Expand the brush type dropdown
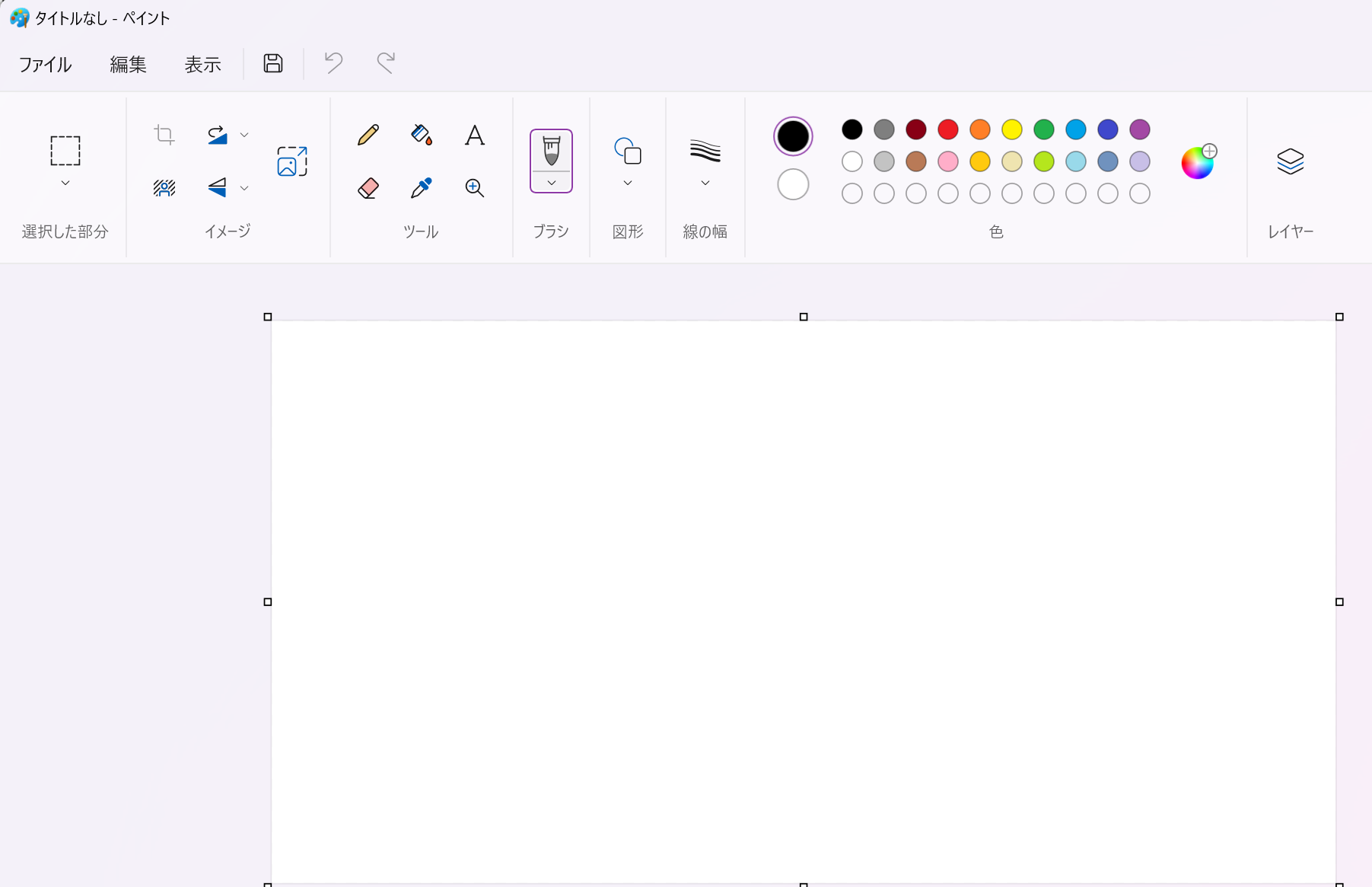The image size is (1372, 887). (552, 183)
